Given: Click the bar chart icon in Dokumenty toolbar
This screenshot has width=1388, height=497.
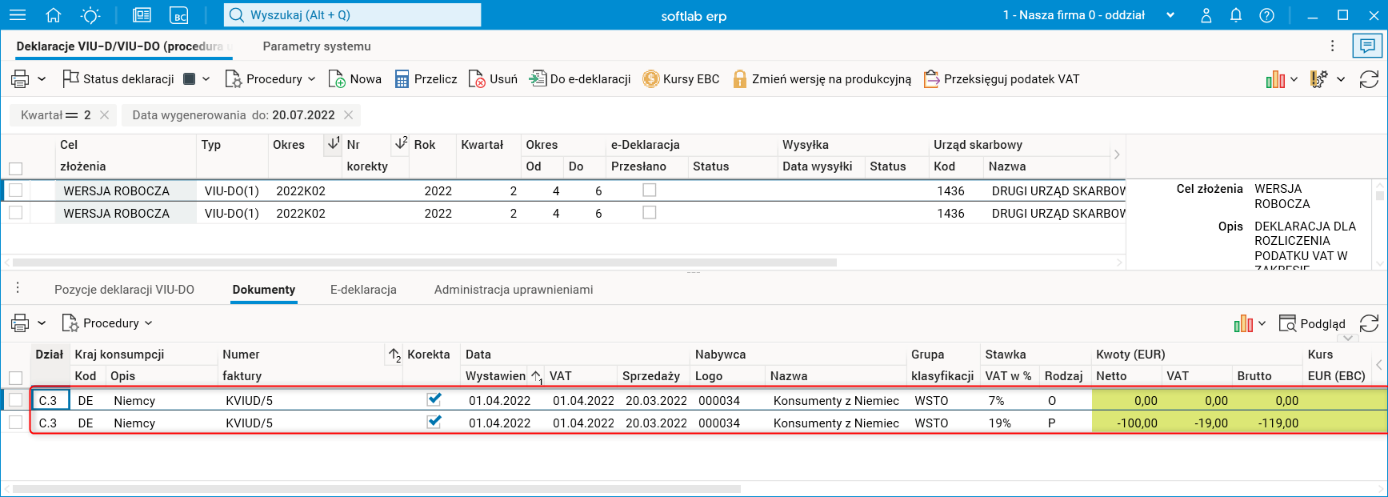Looking at the screenshot, I should coord(1243,323).
